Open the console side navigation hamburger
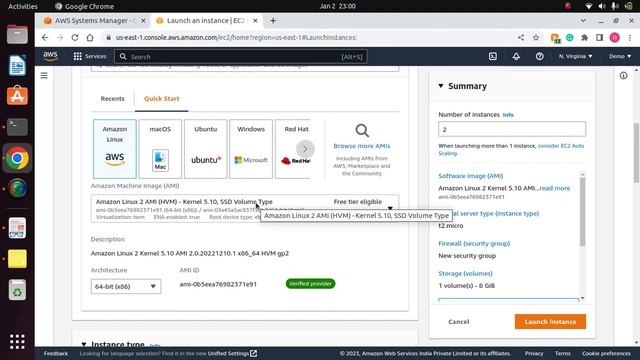 (x=44, y=76)
